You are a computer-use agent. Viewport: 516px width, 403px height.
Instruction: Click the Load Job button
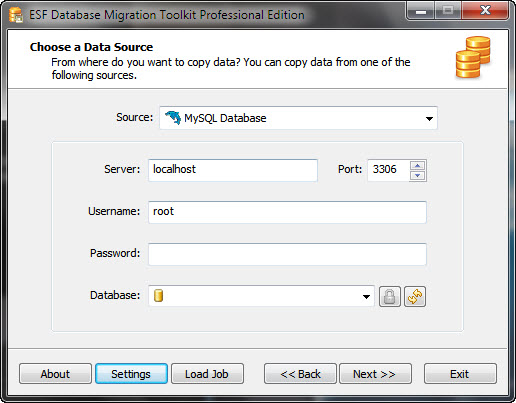tap(207, 374)
